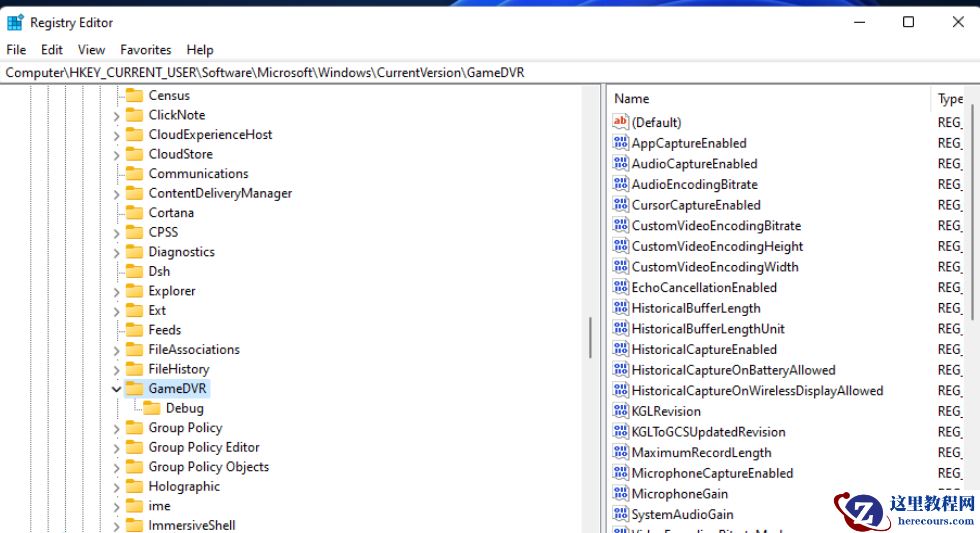This screenshot has height=533, width=980.
Task: Open the Edit menu
Action: coord(51,49)
